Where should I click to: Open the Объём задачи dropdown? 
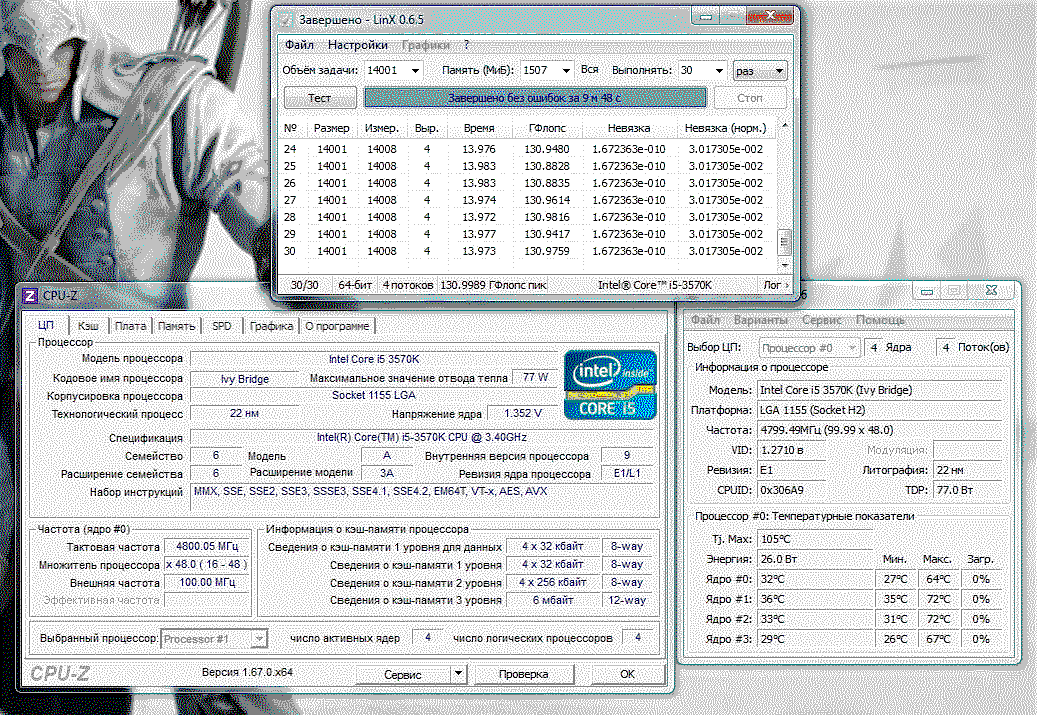click(414, 71)
